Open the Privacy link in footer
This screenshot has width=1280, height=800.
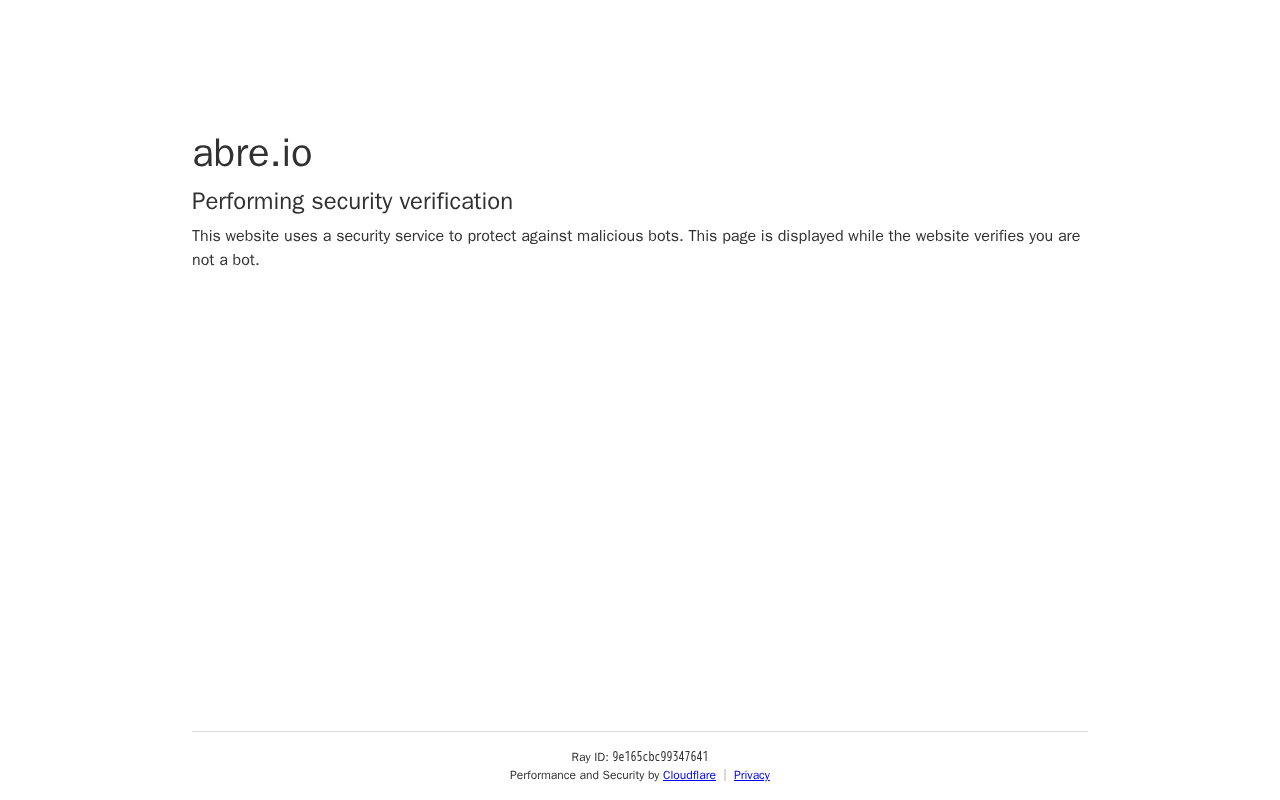(752, 775)
